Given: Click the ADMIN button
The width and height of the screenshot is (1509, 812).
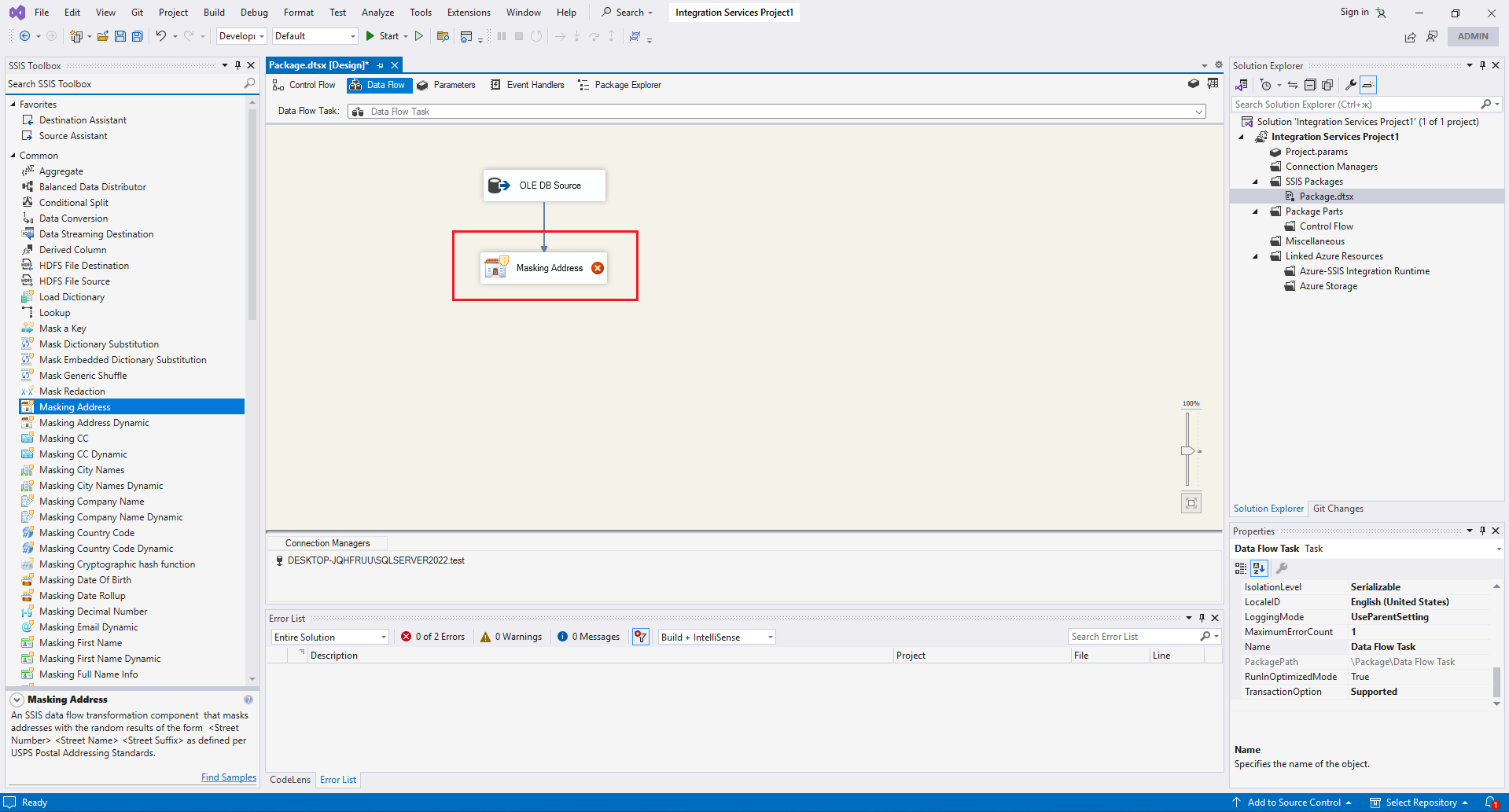Looking at the screenshot, I should pos(1473,36).
